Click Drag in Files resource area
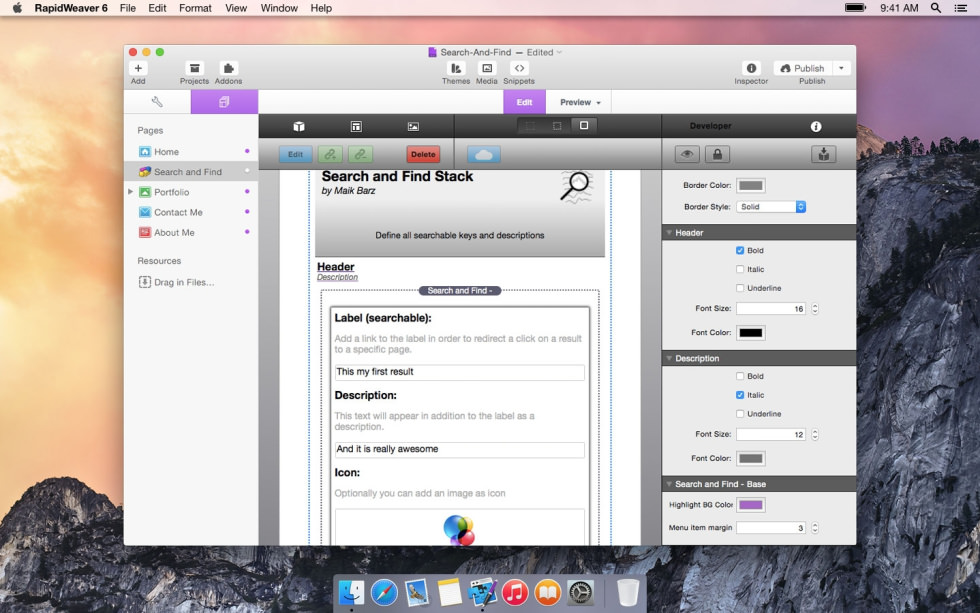 click(x=176, y=282)
